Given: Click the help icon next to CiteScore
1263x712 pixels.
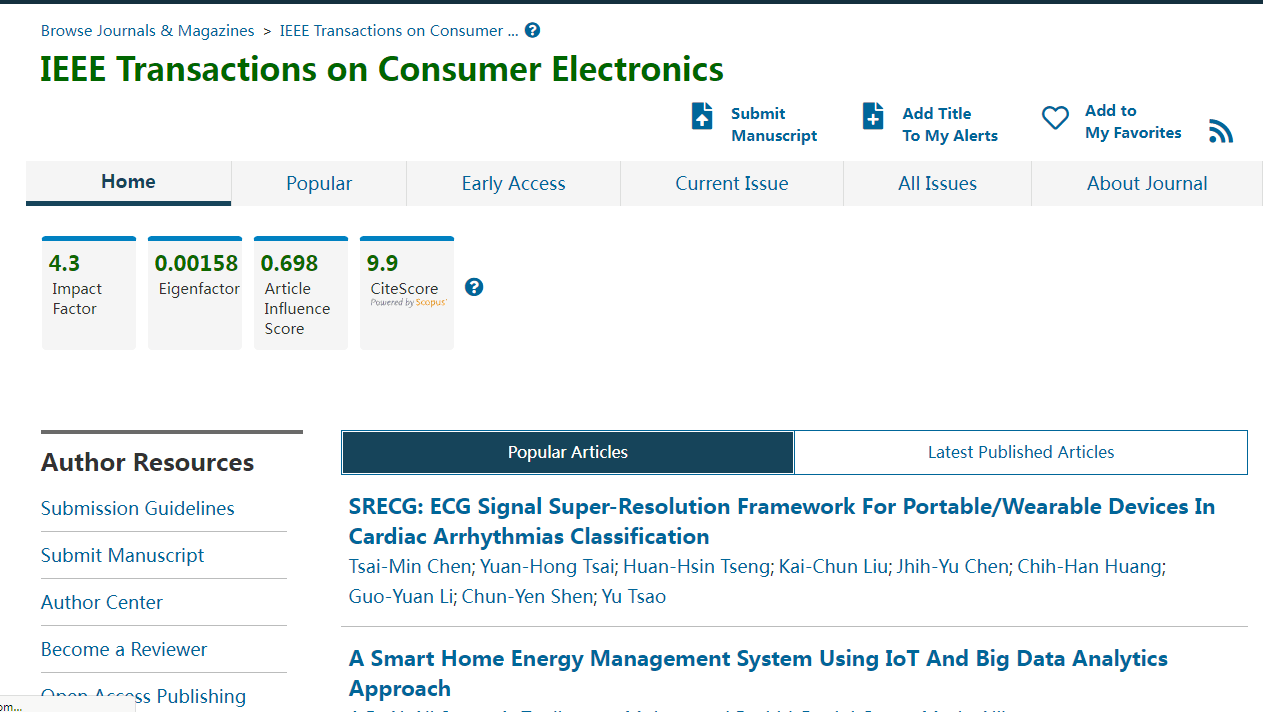Looking at the screenshot, I should click(475, 287).
